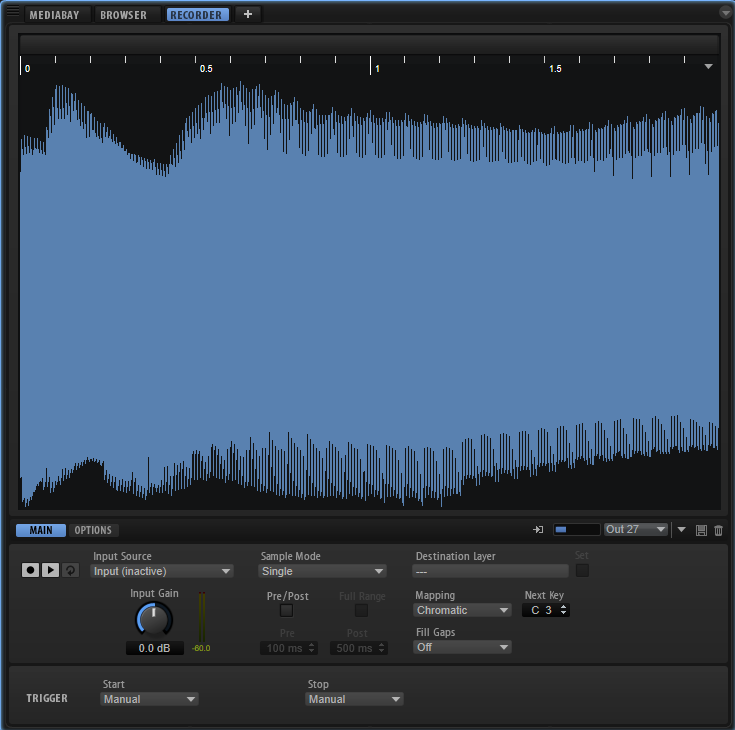Open the Options tab
The width and height of the screenshot is (735, 730).
coord(93,530)
